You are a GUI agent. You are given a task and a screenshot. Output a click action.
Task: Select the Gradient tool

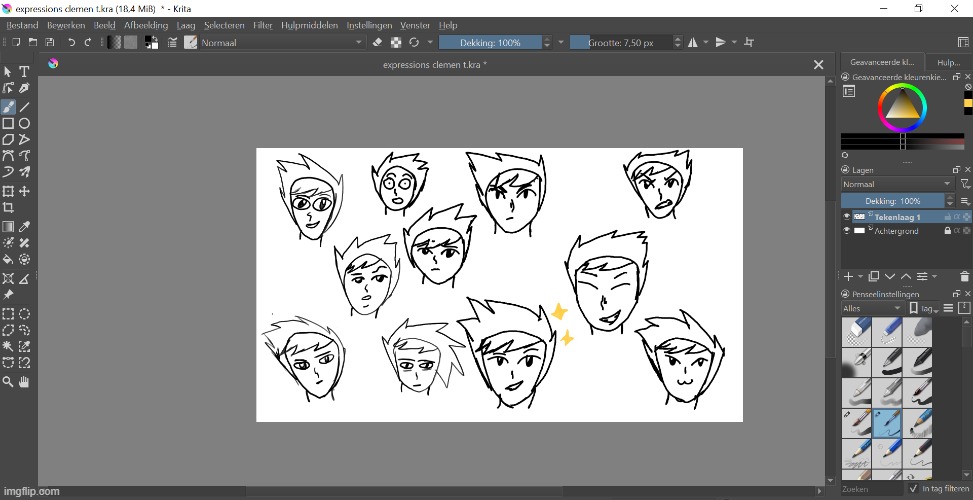coord(8,227)
